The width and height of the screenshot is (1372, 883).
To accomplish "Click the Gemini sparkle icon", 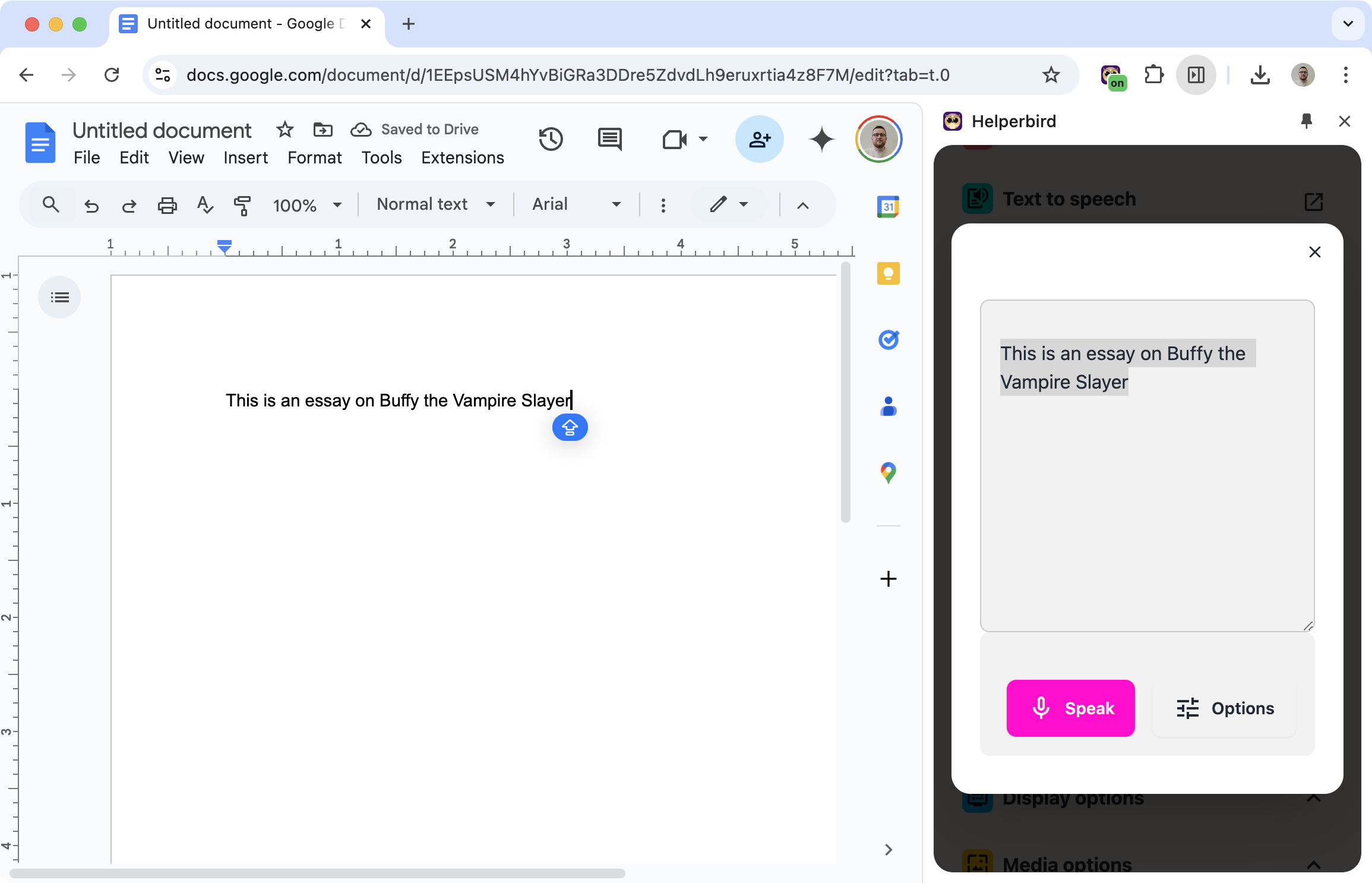I will [x=822, y=139].
